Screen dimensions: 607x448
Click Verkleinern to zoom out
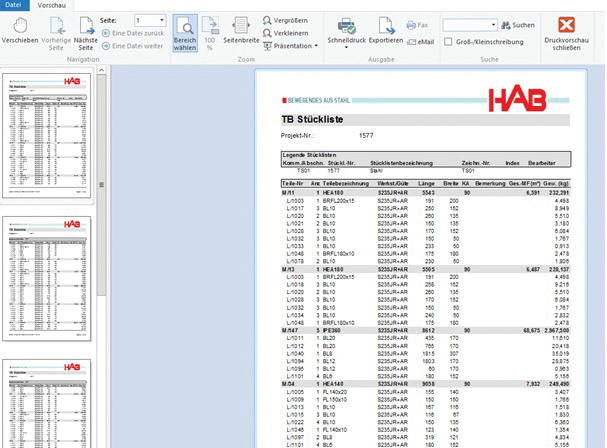tap(285, 33)
